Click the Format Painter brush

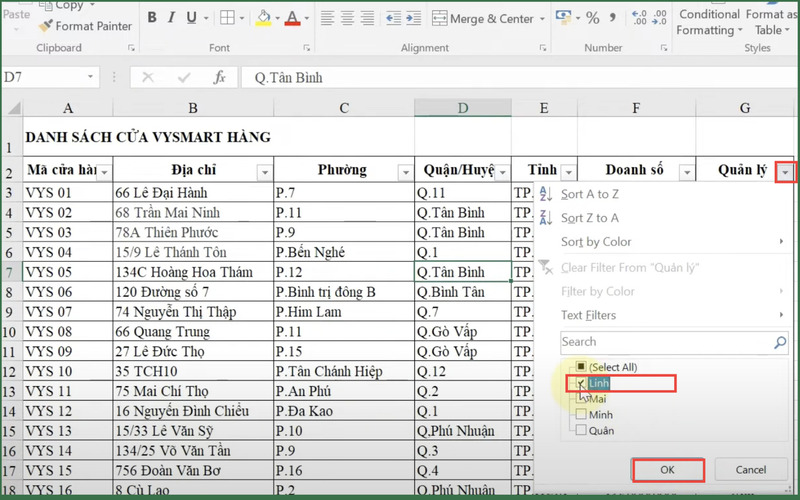tap(47, 26)
